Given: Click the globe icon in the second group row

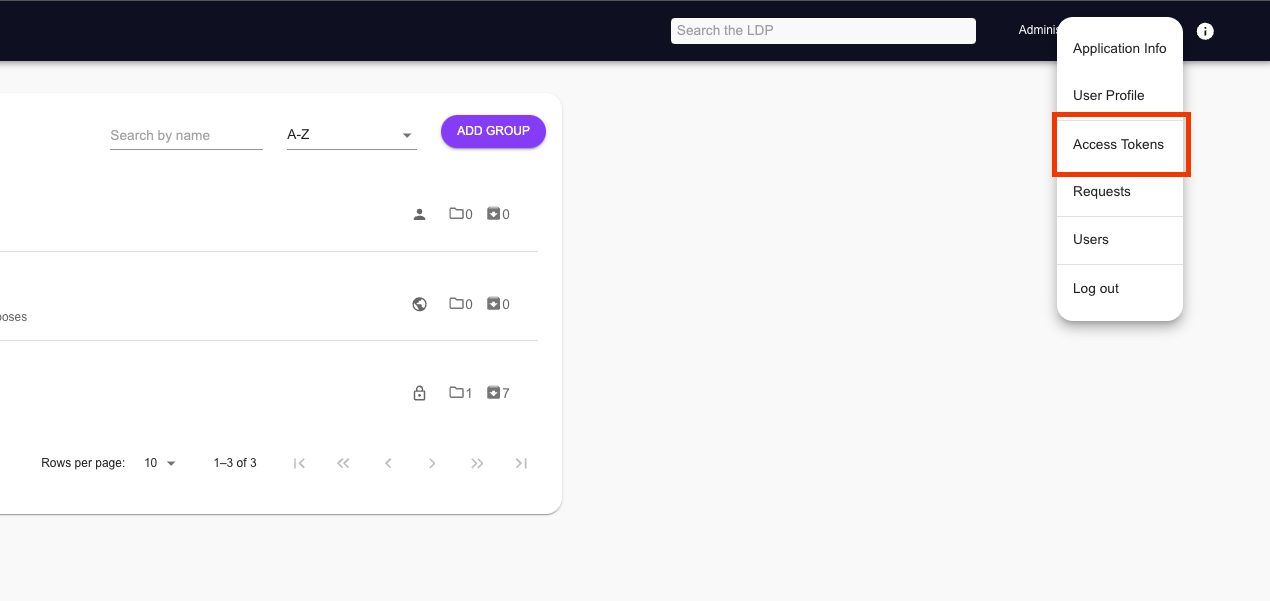Looking at the screenshot, I should point(420,304).
